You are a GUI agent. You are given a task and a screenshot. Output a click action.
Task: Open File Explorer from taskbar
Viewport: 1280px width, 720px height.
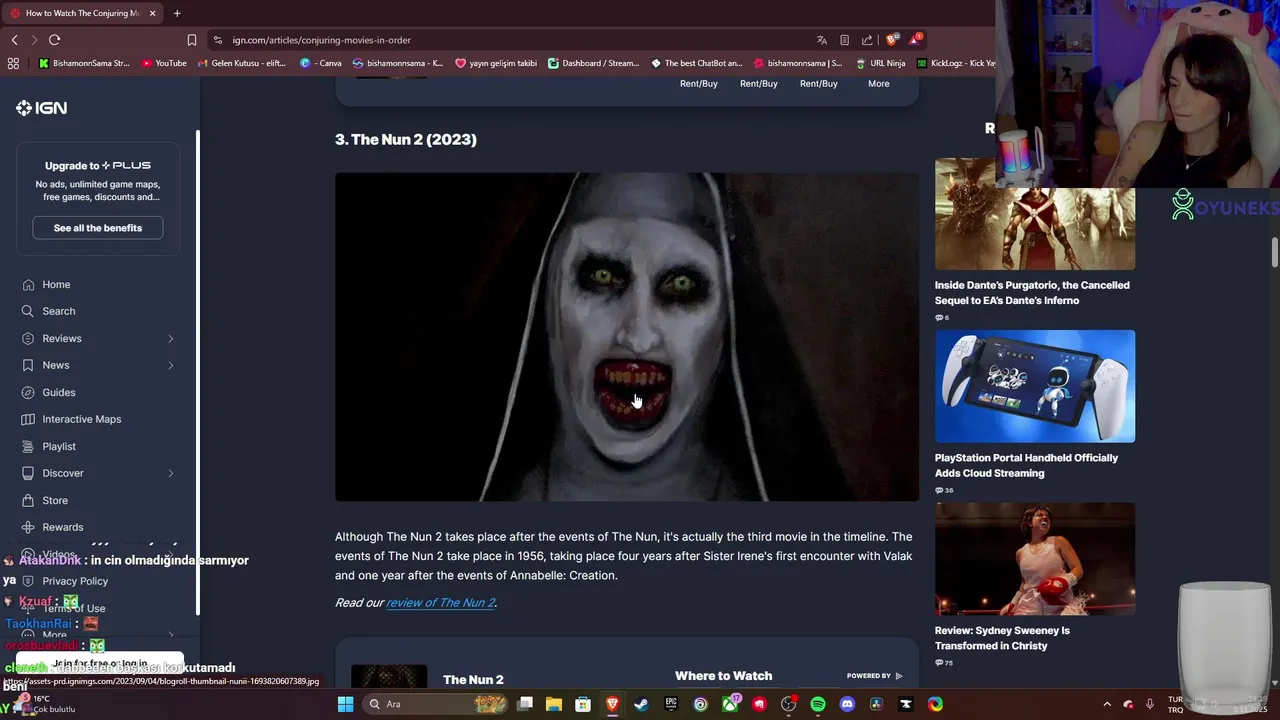(x=554, y=704)
